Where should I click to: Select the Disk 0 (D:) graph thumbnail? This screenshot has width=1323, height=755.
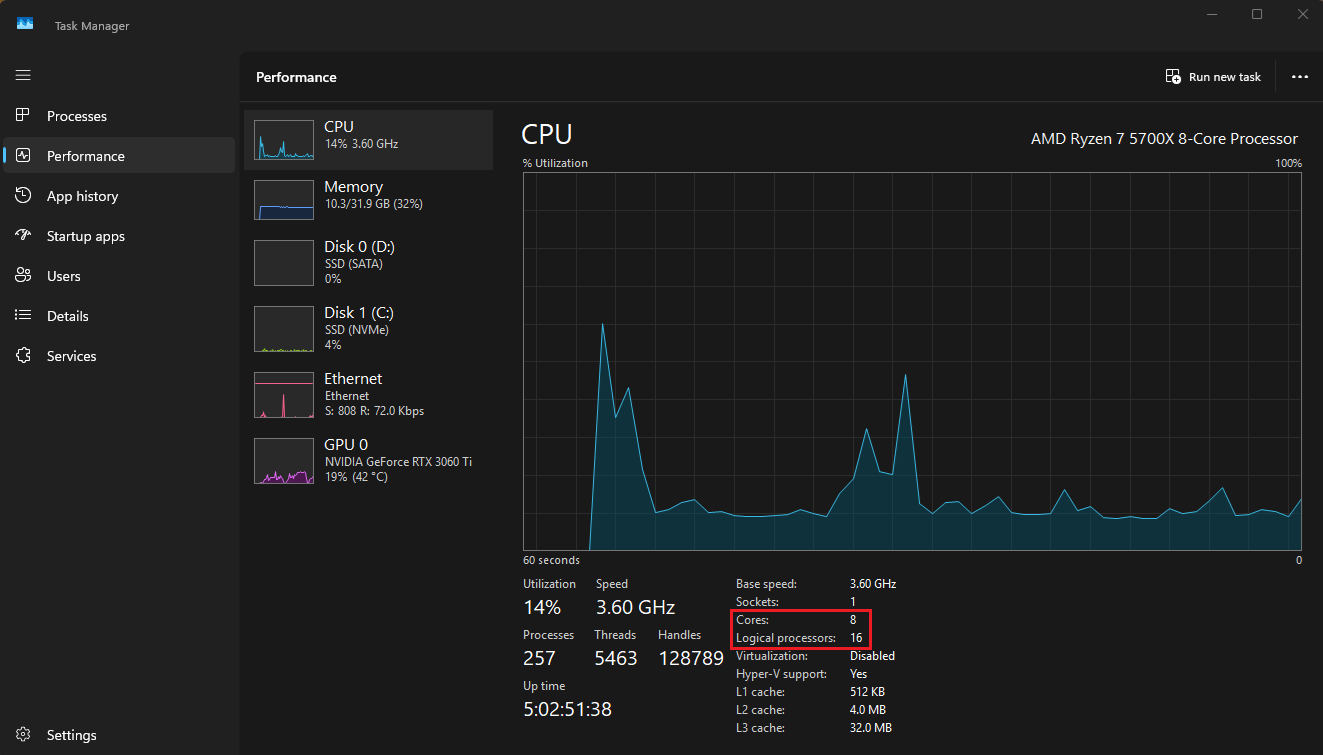point(284,263)
